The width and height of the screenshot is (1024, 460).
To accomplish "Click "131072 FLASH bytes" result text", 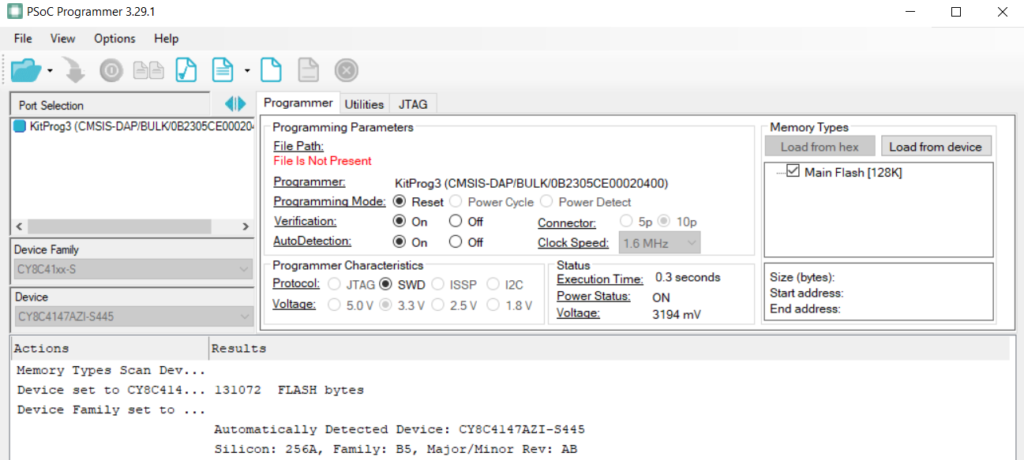I will (x=289, y=390).
